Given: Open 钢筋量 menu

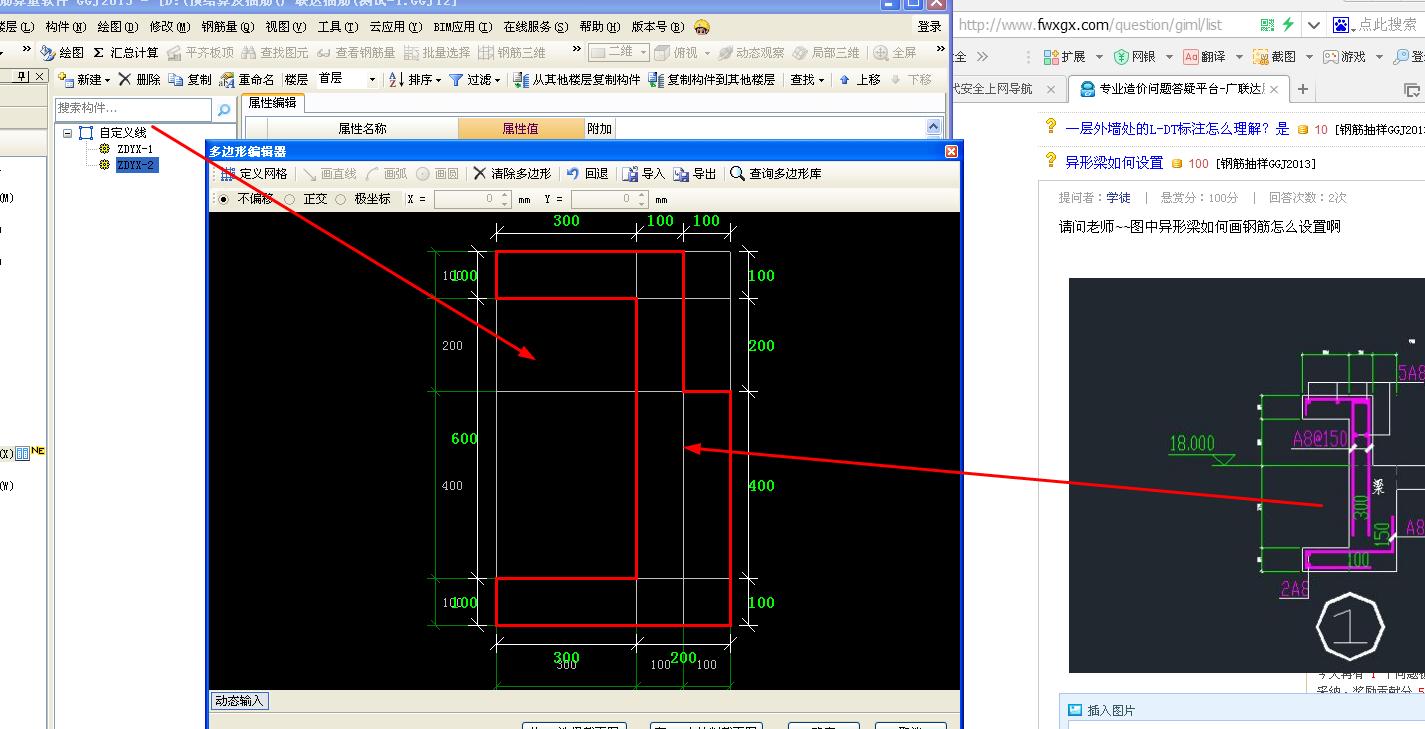Looking at the screenshot, I should [227, 27].
